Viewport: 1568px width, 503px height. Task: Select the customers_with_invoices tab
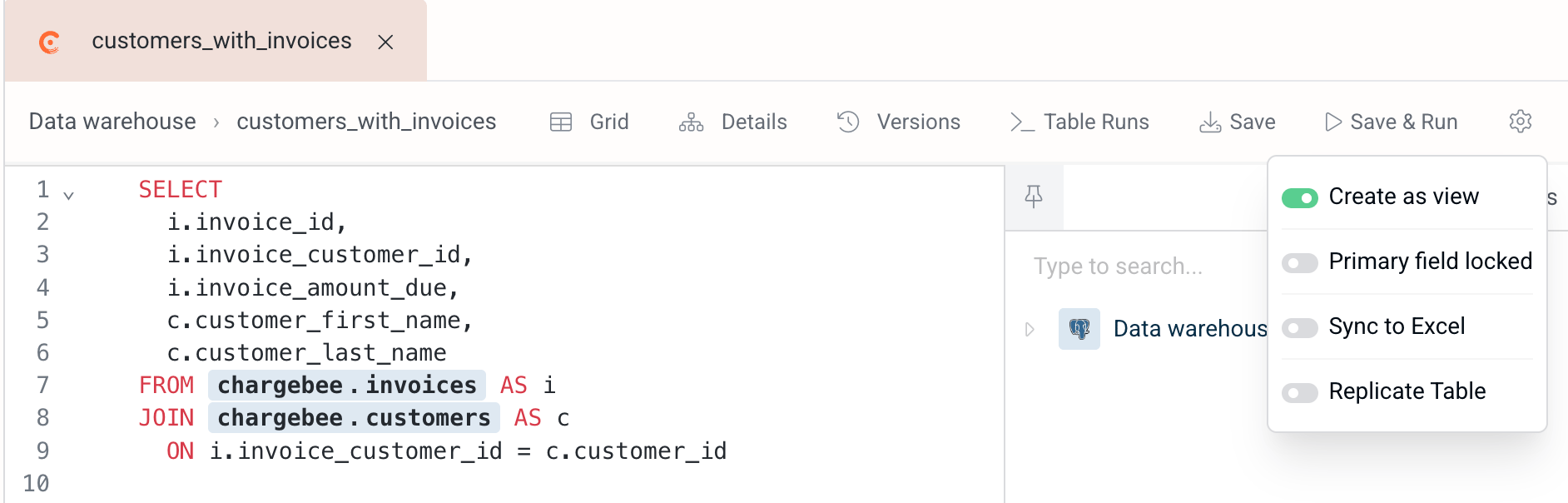coord(216,41)
